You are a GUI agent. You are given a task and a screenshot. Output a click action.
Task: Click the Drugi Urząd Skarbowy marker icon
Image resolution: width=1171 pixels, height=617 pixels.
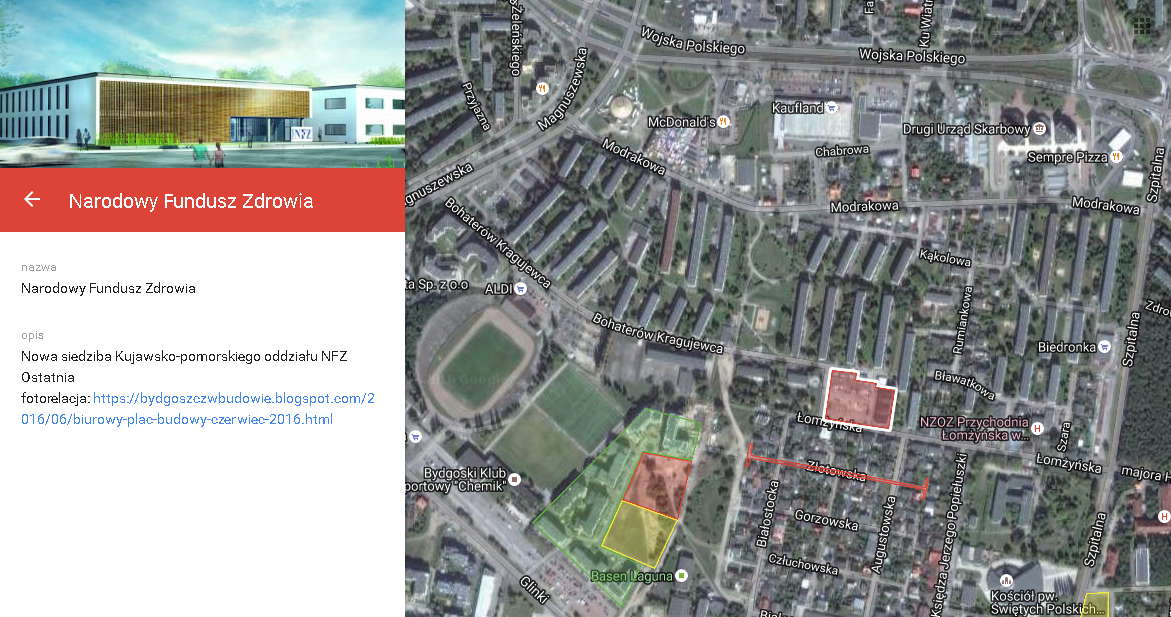click(1039, 129)
